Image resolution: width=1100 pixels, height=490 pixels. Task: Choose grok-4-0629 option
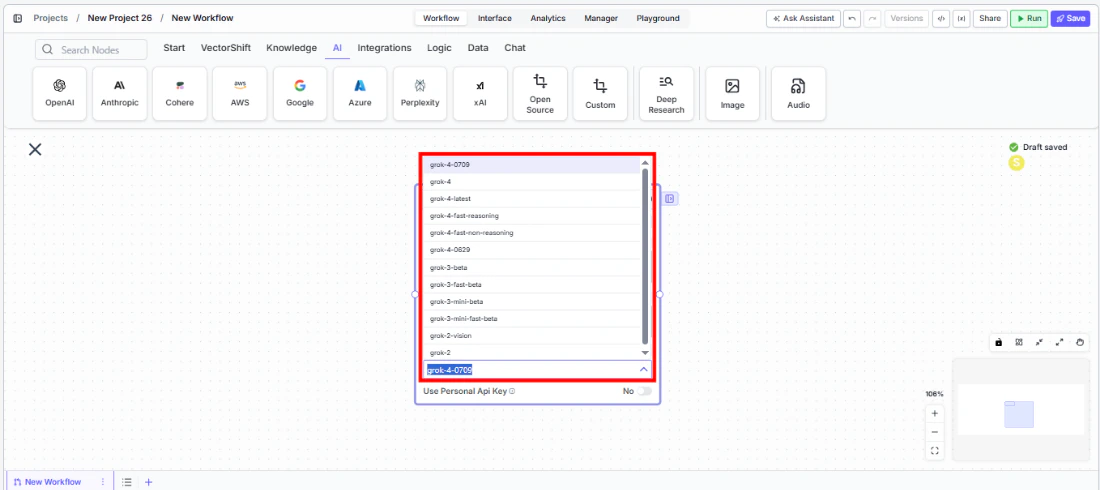point(532,250)
